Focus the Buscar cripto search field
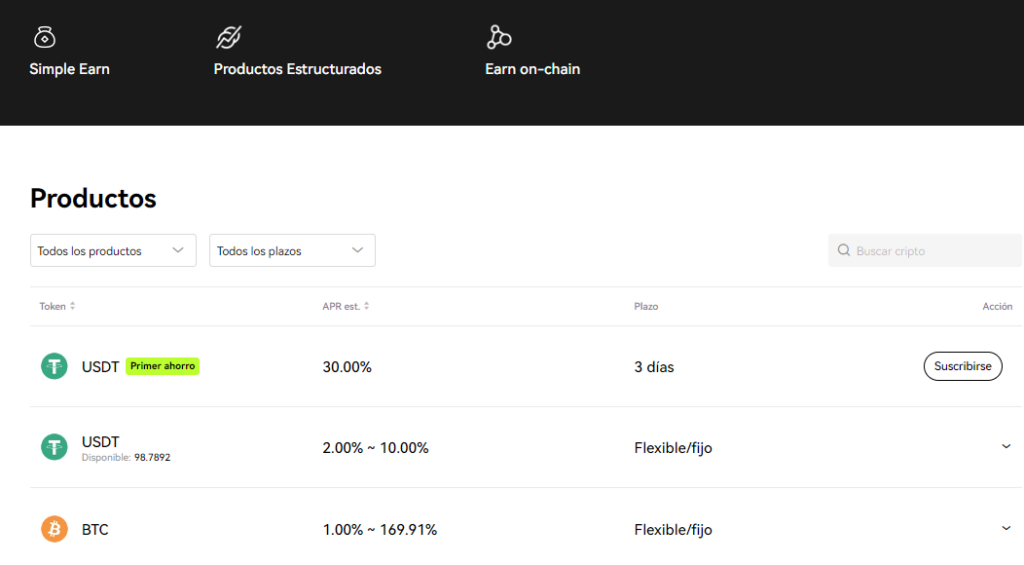This screenshot has width=1024, height=565. click(925, 250)
